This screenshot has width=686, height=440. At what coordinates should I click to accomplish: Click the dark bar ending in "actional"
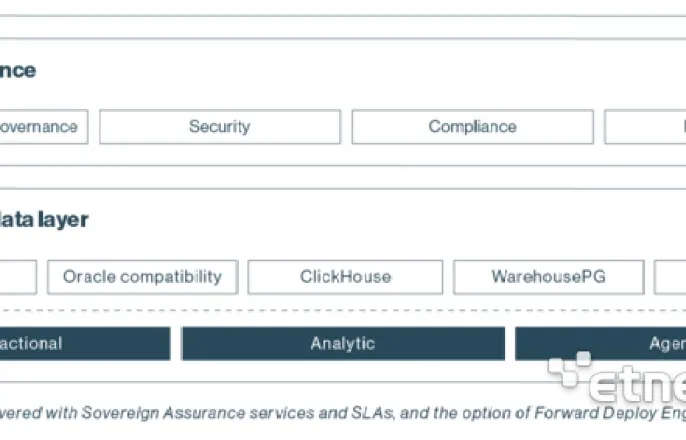85,344
